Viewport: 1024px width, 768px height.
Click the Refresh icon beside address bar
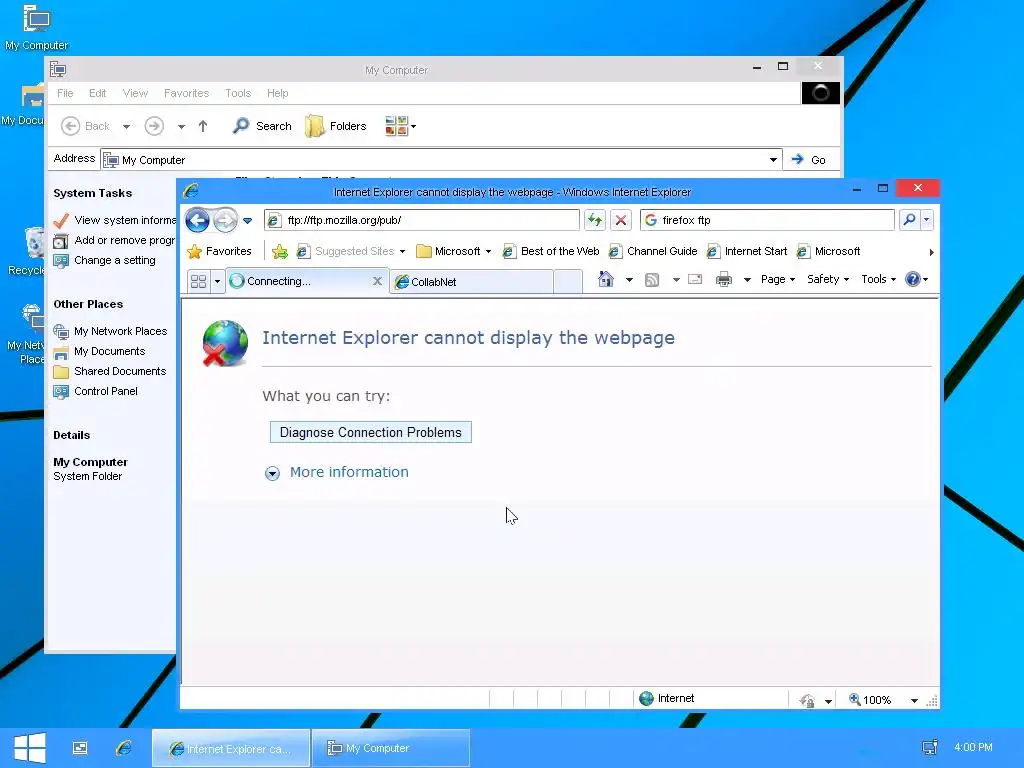[x=594, y=220]
